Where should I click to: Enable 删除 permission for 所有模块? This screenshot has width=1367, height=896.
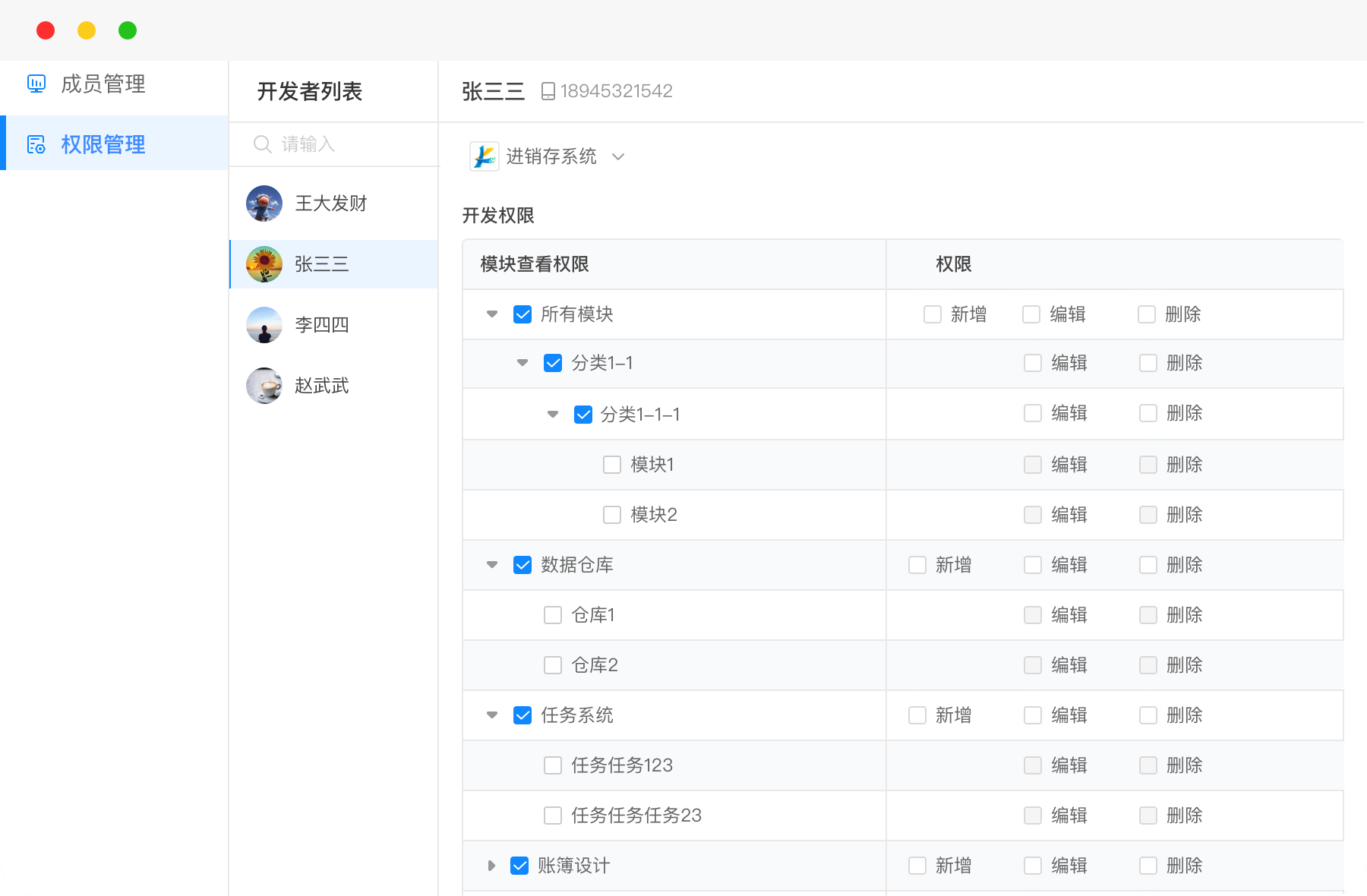pyautogui.click(x=1147, y=314)
